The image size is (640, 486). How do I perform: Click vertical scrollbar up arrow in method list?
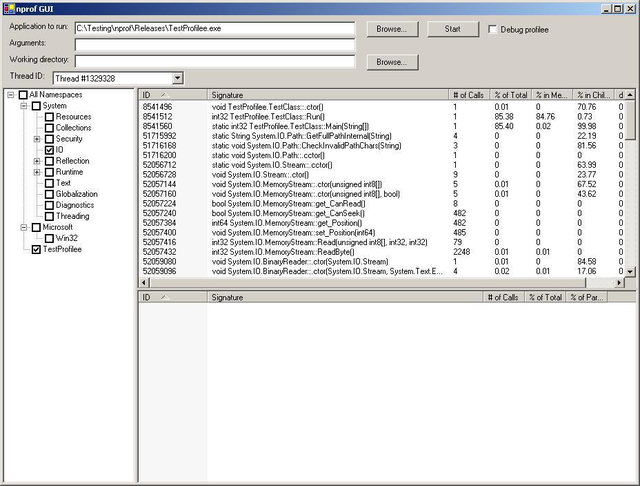(630, 95)
